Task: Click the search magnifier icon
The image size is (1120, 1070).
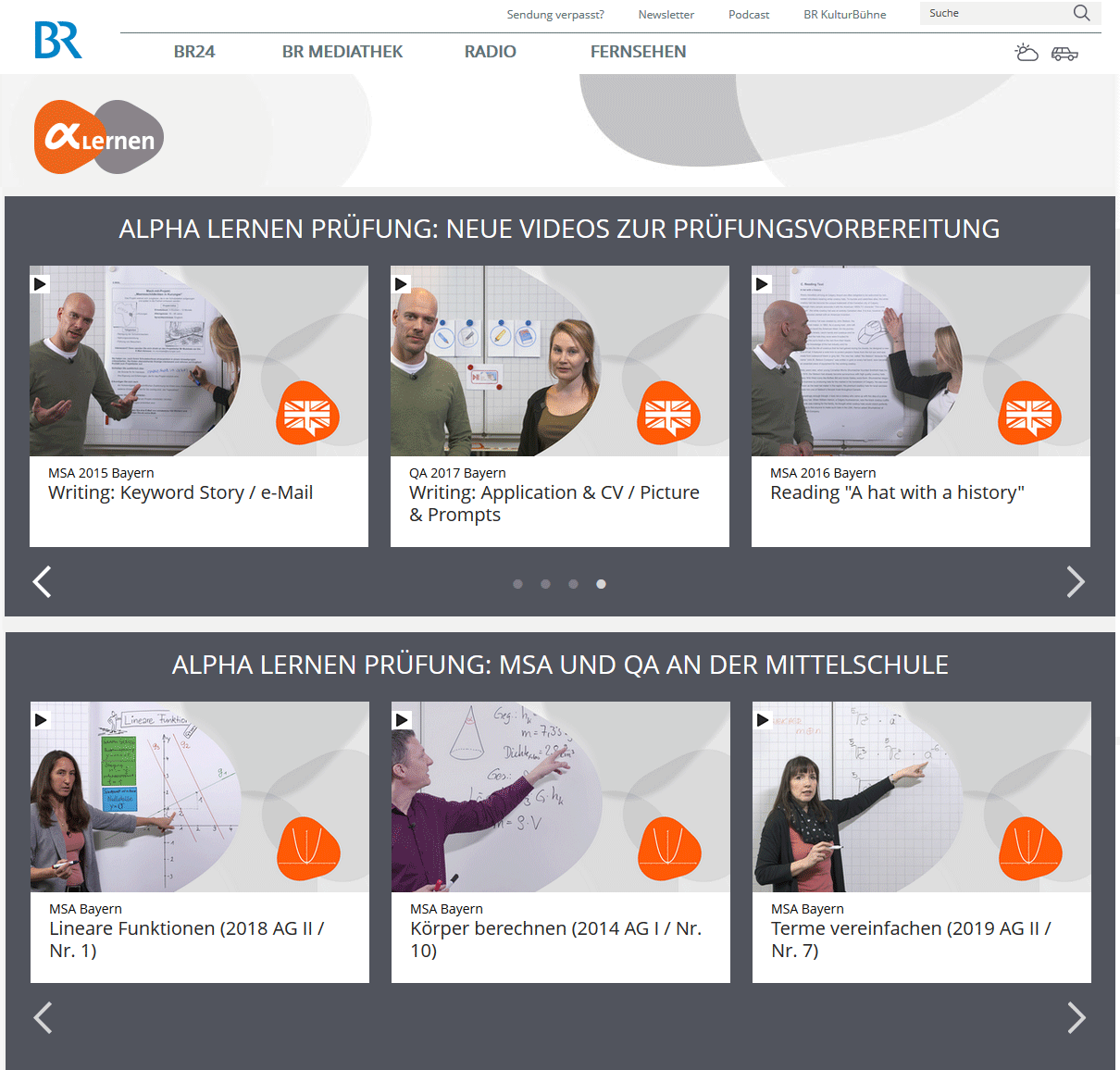Action: 1081,13
